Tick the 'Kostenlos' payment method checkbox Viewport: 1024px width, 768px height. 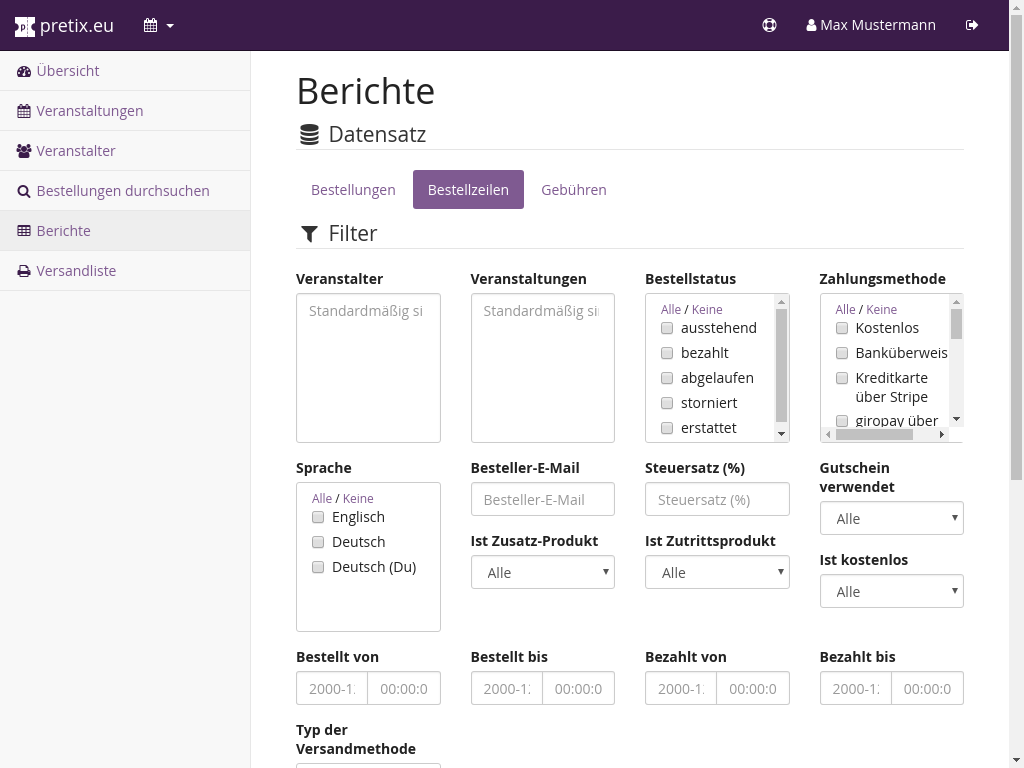tap(842, 328)
